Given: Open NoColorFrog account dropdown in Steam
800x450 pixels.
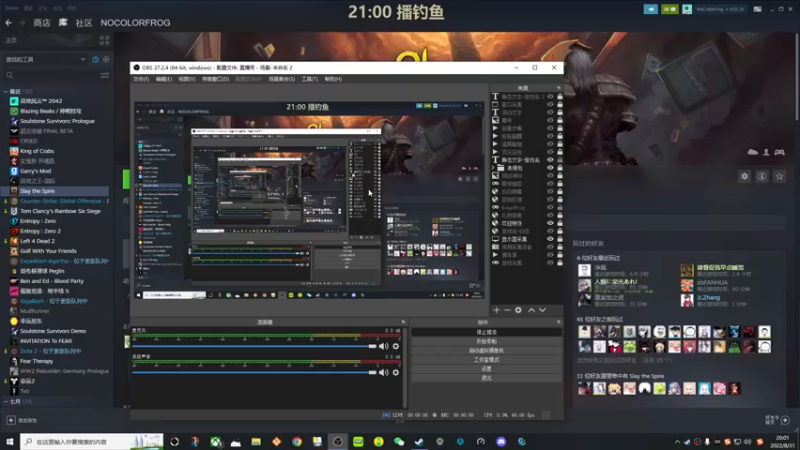Looking at the screenshot, I should click(720, 9).
